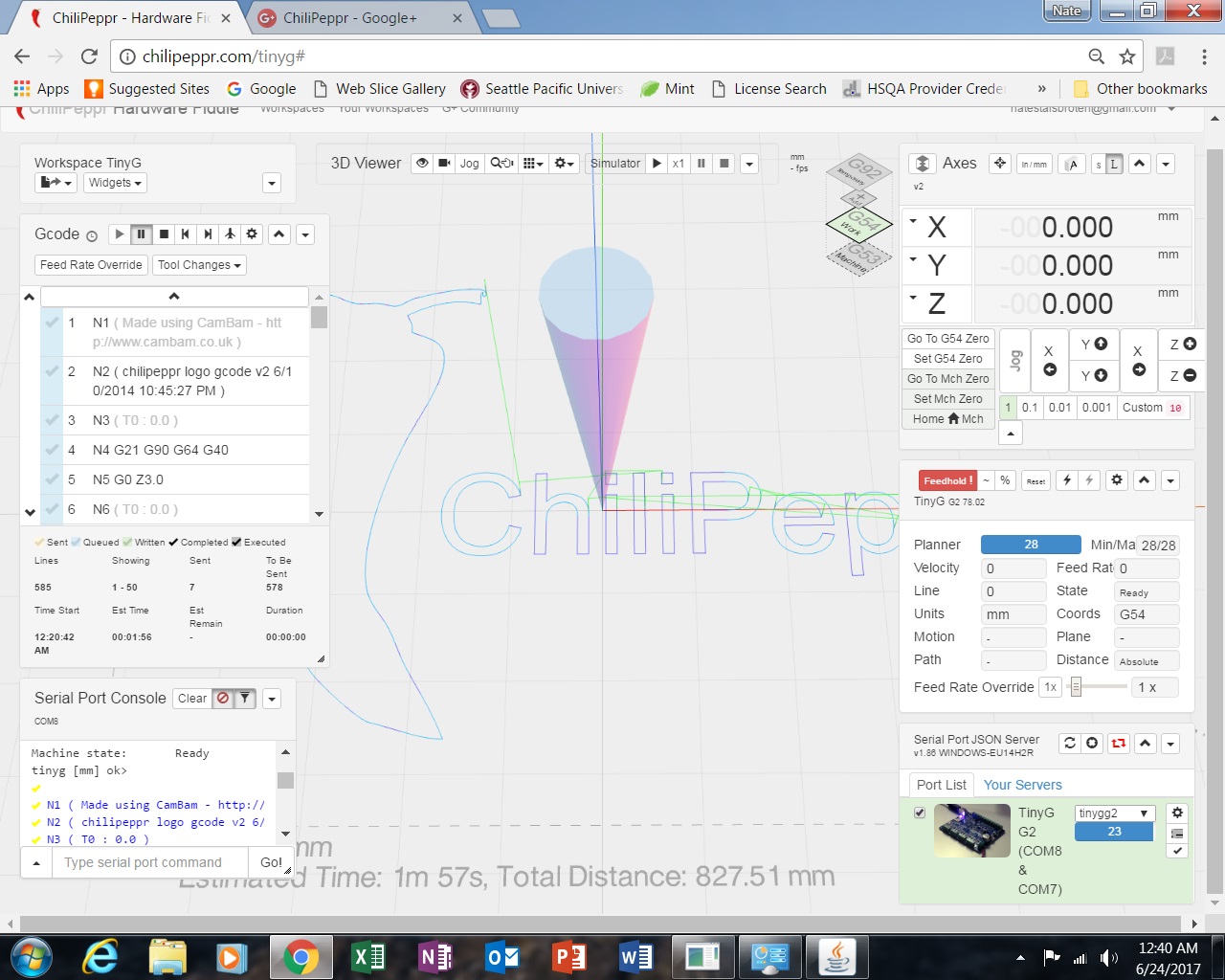
Task: Open the tinygg2 buffer type dropdown
Action: tap(1115, 813)
